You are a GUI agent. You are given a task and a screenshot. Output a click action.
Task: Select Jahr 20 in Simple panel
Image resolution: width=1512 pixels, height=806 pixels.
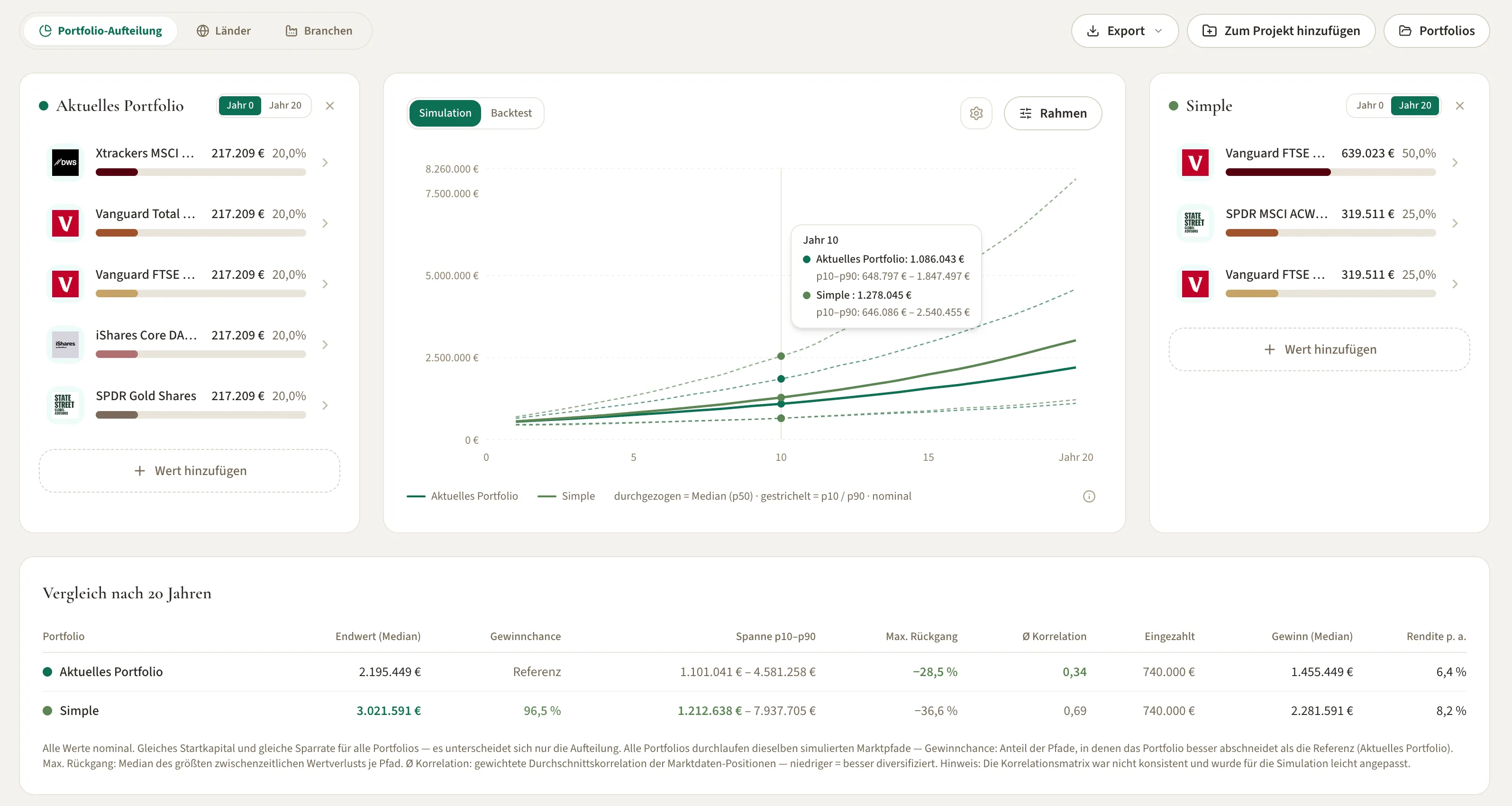[1415, 106]
